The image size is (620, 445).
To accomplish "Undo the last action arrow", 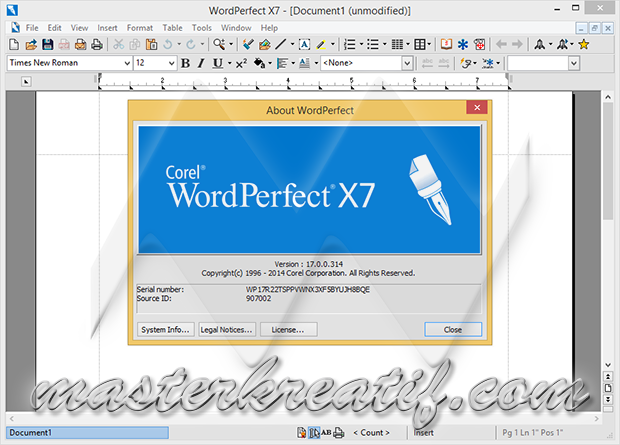I will (x=168, y=44).
